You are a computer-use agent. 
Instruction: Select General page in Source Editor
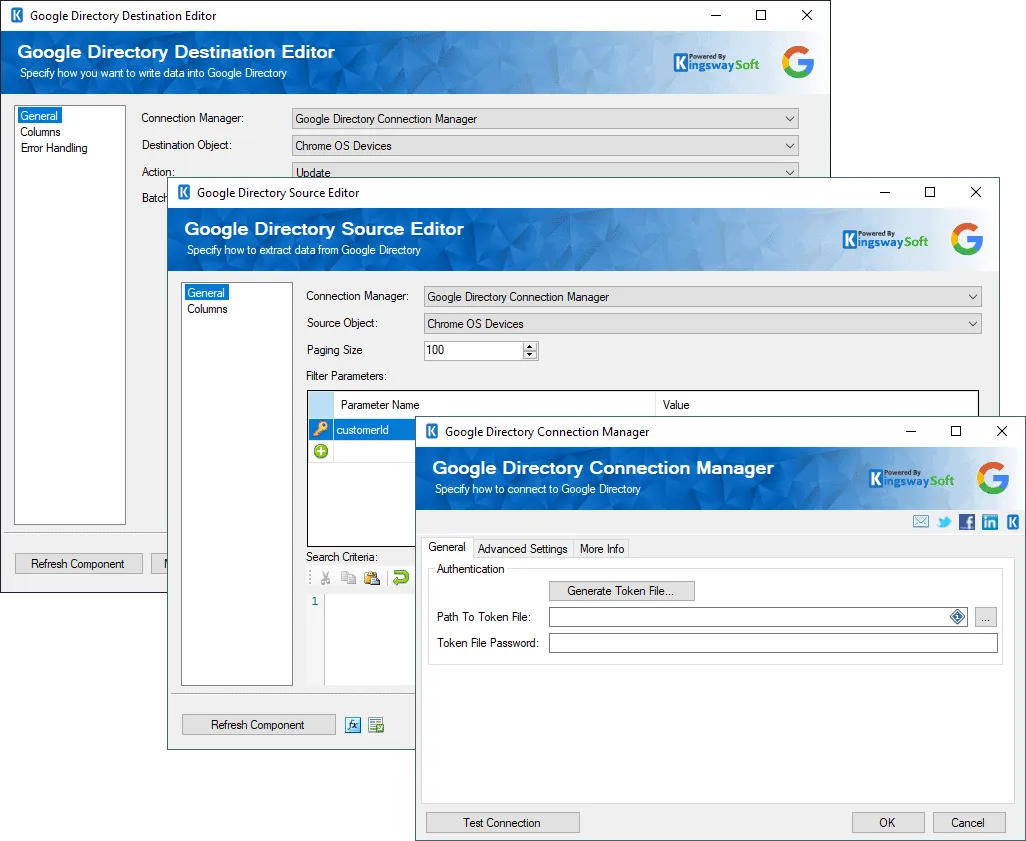[206, 293]
